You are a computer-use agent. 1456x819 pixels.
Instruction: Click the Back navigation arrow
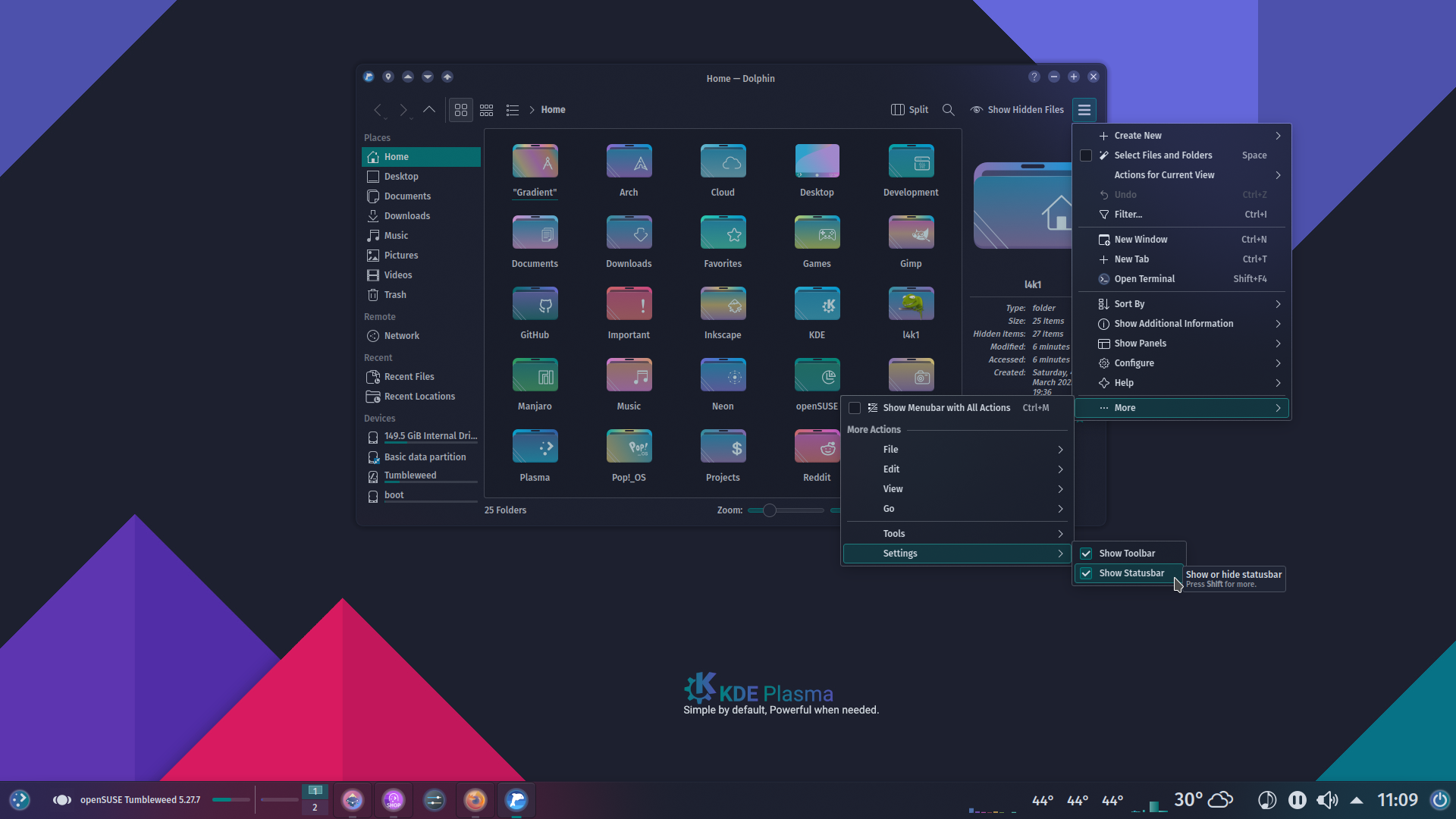(378, 110)
